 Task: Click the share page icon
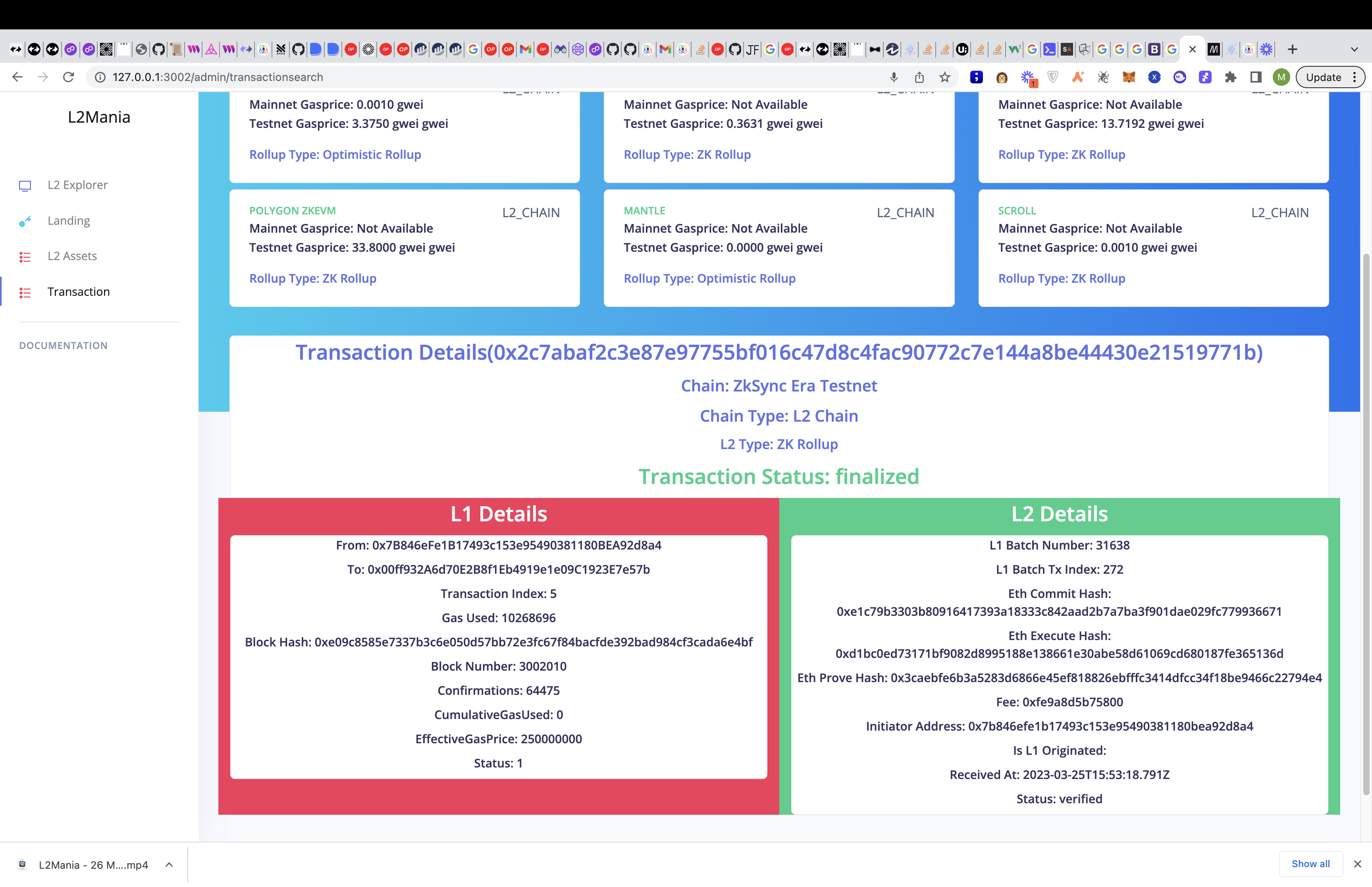coord(919,77)
